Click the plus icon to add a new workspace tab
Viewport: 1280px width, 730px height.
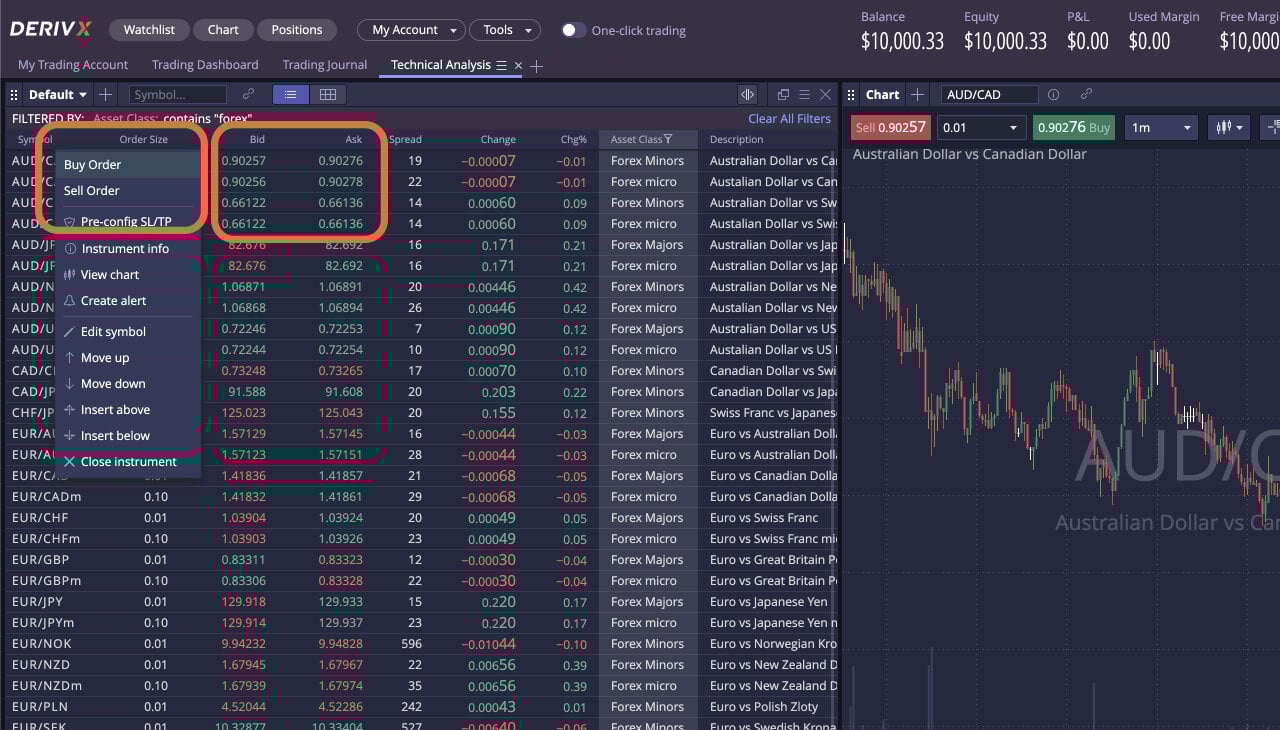point(536,66)
